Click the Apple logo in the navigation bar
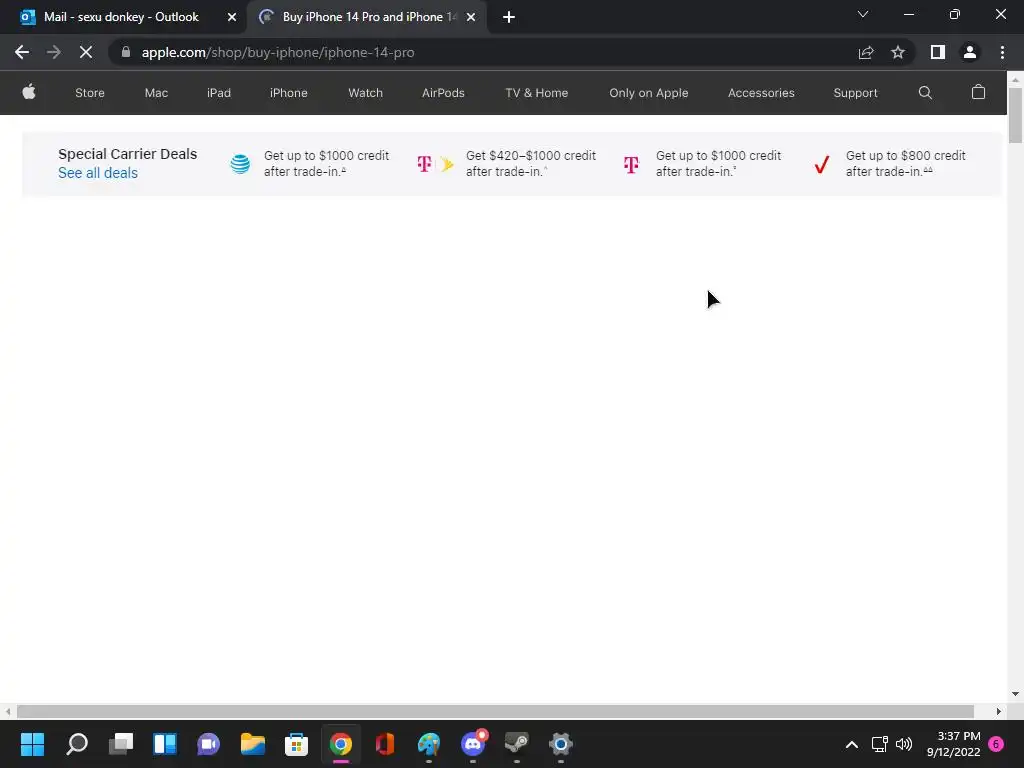Viewport: 1024px width, 768px height. tap(29, 92)
